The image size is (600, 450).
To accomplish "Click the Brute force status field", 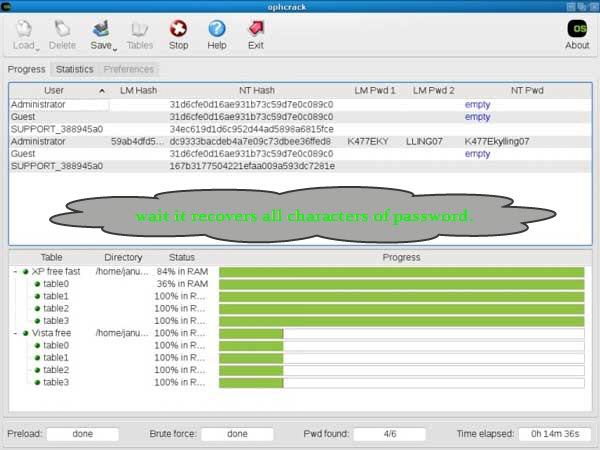I will [237, 434].
